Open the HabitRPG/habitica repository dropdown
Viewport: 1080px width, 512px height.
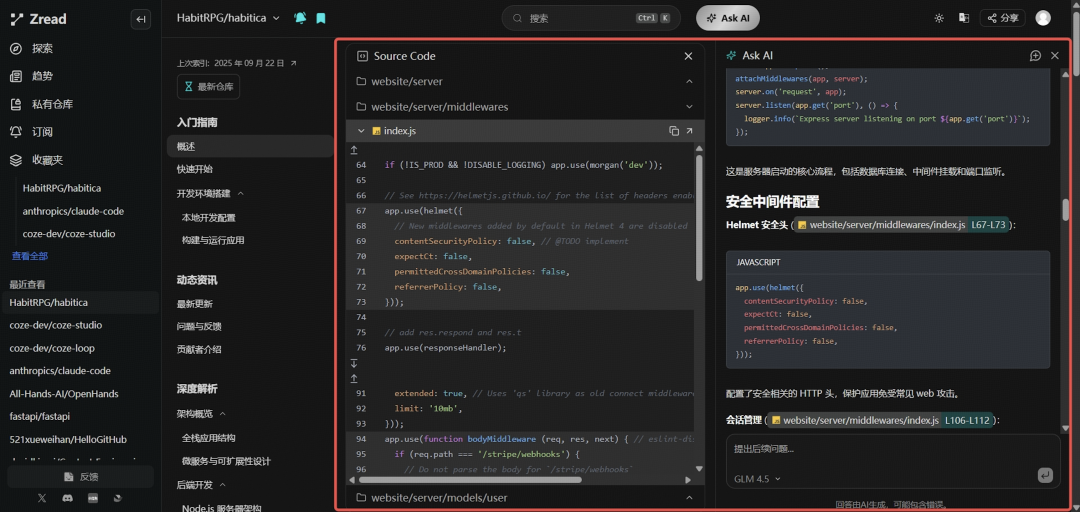[228, 19]
